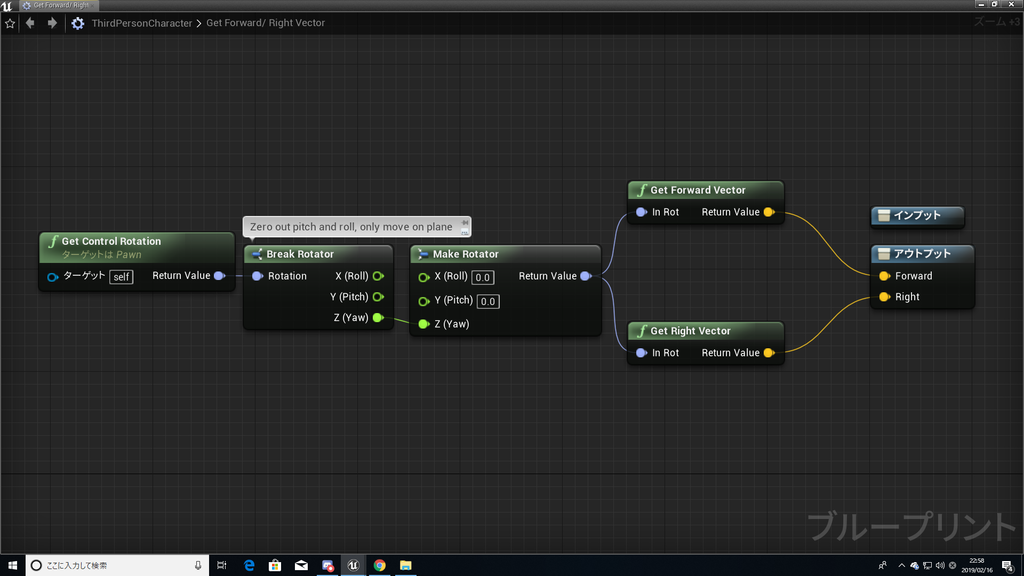Click Break Rotator X (Roll) output pin
The height and width of the screenshot is (576, 1024).
378,276
